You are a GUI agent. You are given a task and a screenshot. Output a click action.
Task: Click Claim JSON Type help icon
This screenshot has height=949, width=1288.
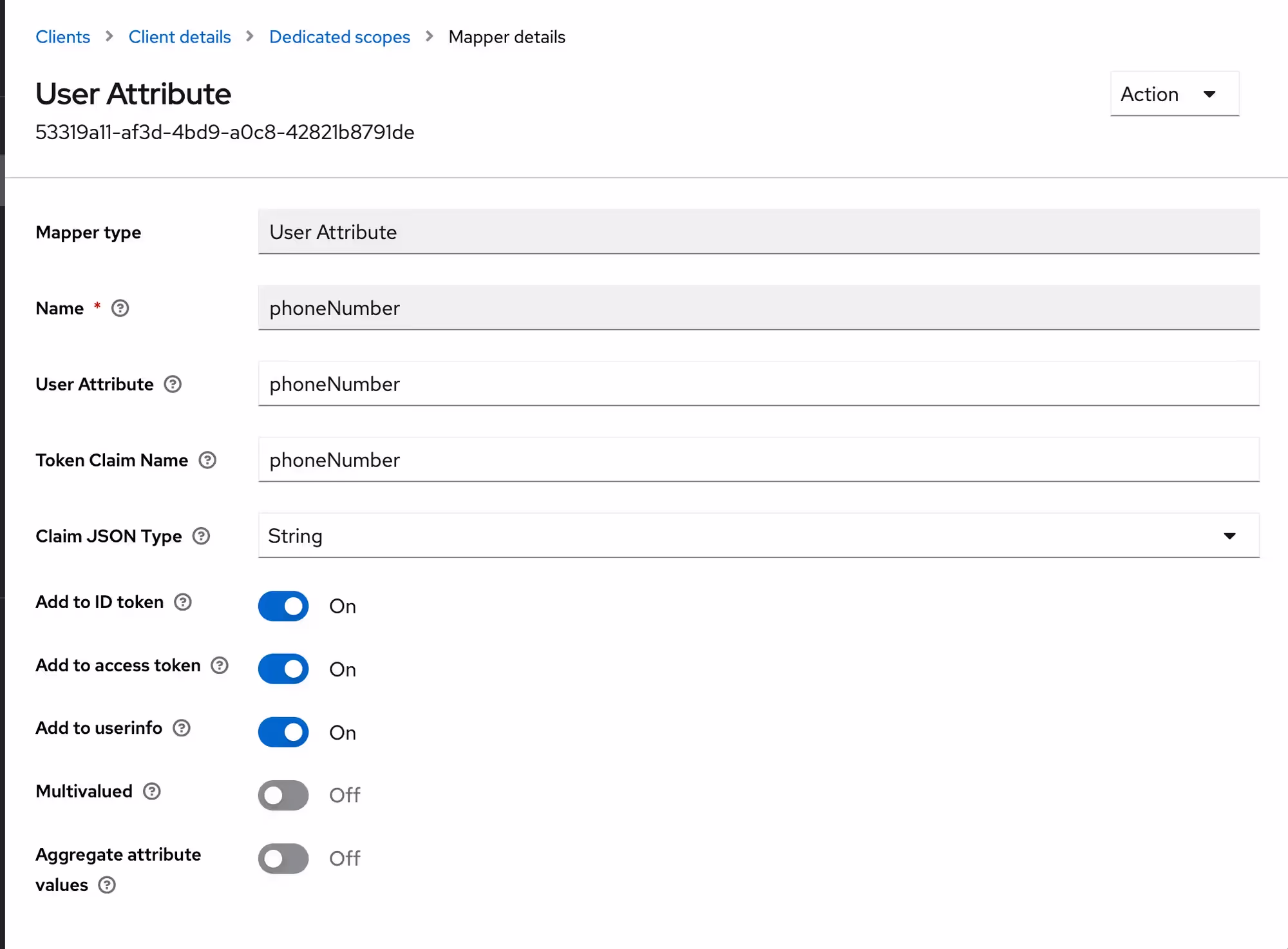[x=202, y=537]
